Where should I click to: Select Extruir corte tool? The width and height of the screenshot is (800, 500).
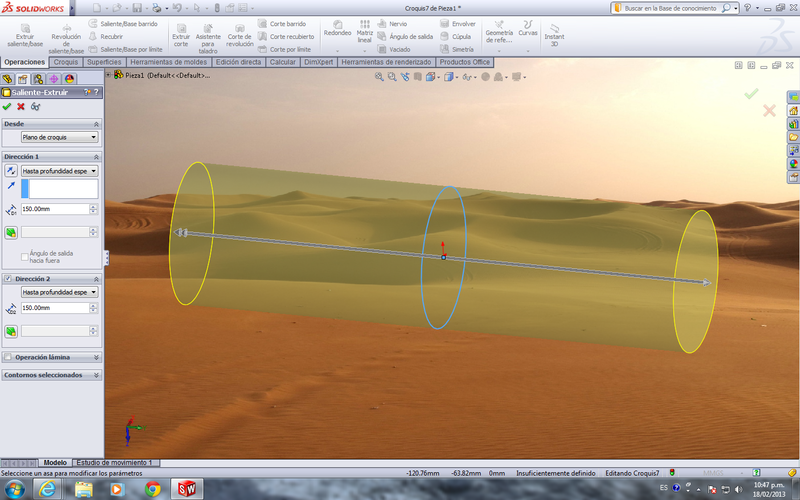(181, 35)
